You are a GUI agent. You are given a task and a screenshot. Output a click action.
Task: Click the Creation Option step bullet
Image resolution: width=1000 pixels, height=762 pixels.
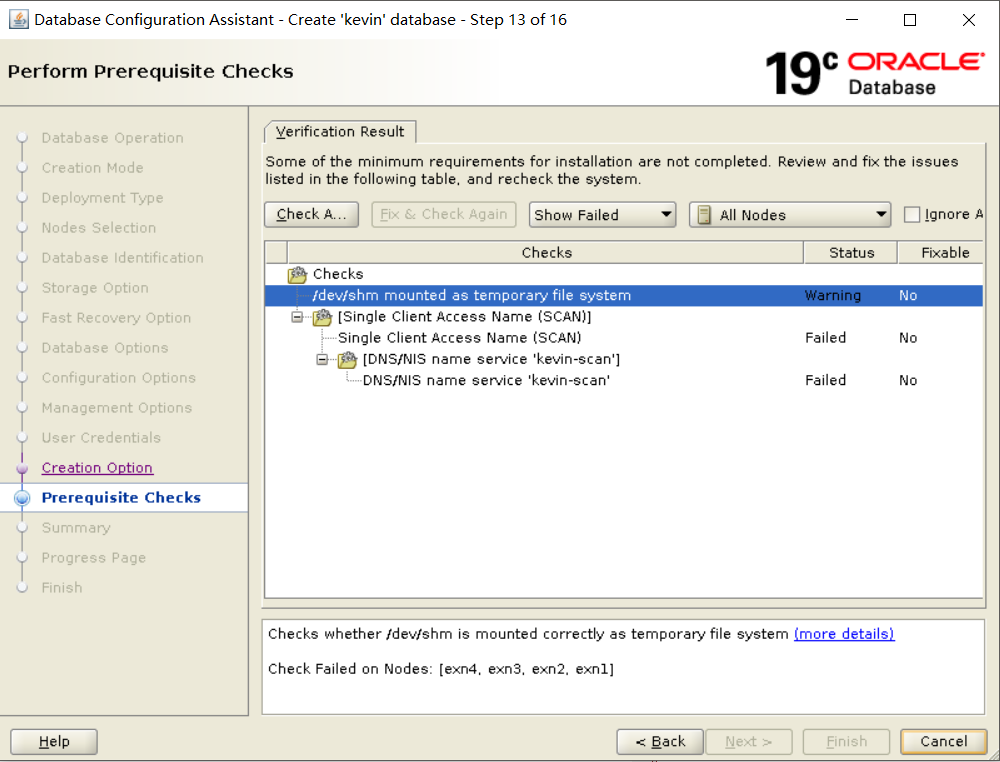(22, 468)
